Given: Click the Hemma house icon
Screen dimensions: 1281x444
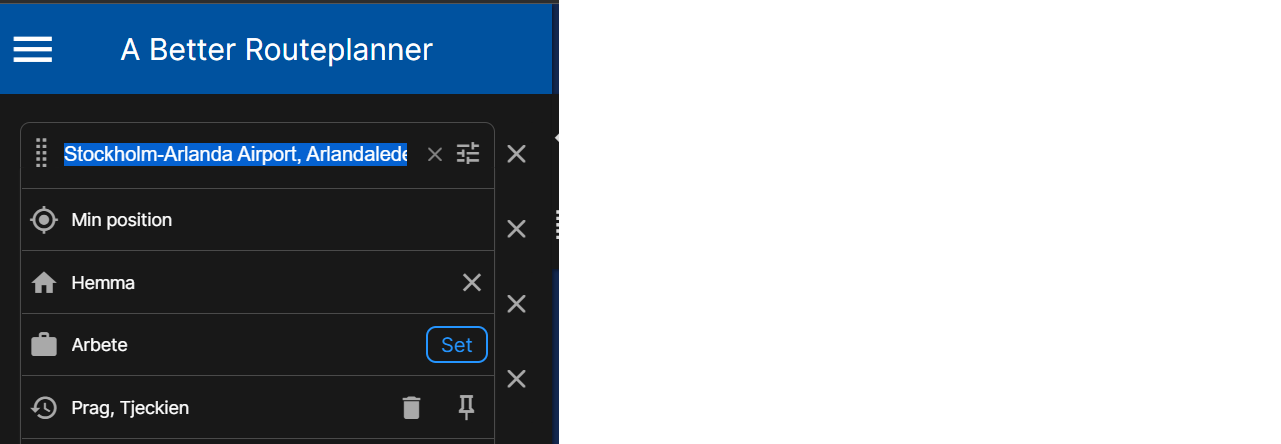Looking at the screenshot, I should [44, 283].
